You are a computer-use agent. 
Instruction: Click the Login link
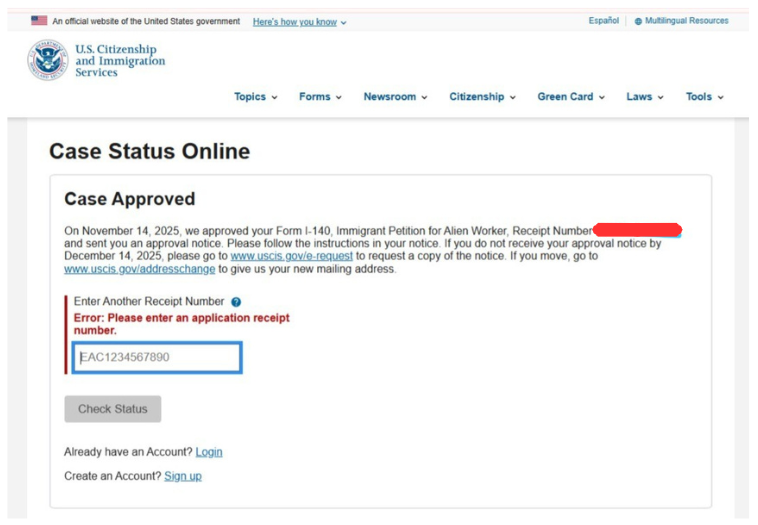[x=209, y=452]
